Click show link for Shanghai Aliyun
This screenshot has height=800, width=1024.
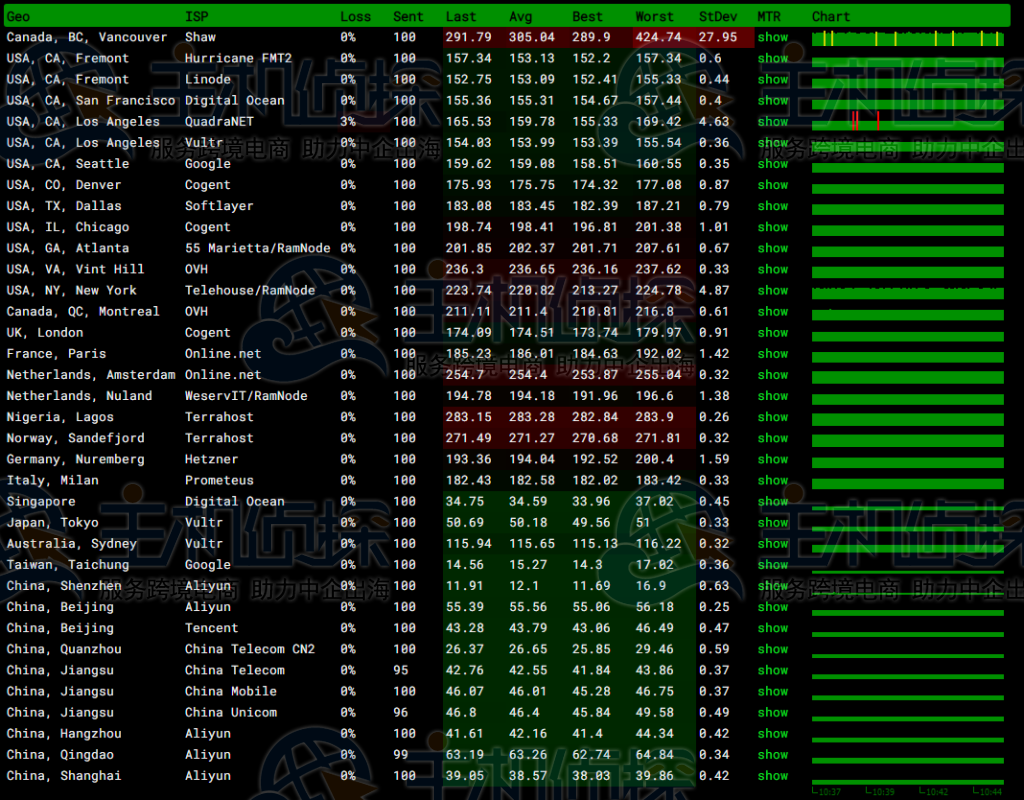[772, 776]
